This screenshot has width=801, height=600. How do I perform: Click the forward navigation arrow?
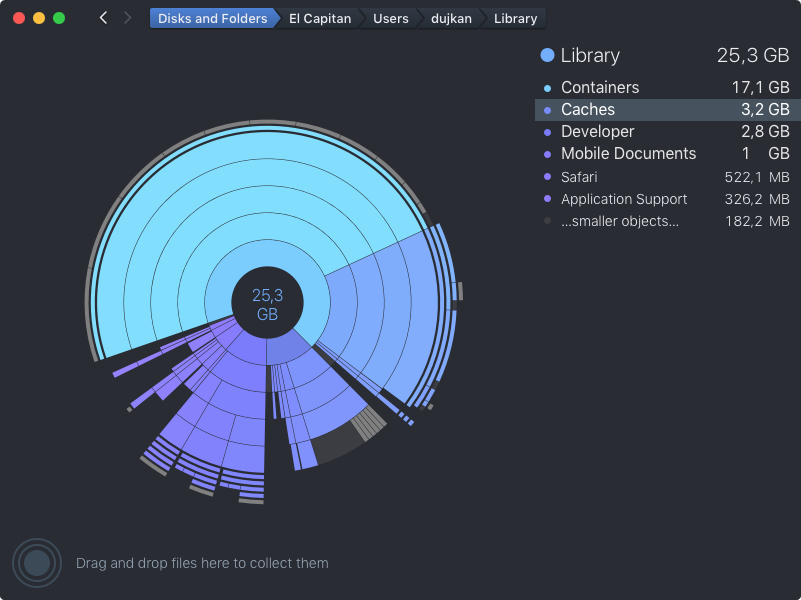tap(127, 18)
